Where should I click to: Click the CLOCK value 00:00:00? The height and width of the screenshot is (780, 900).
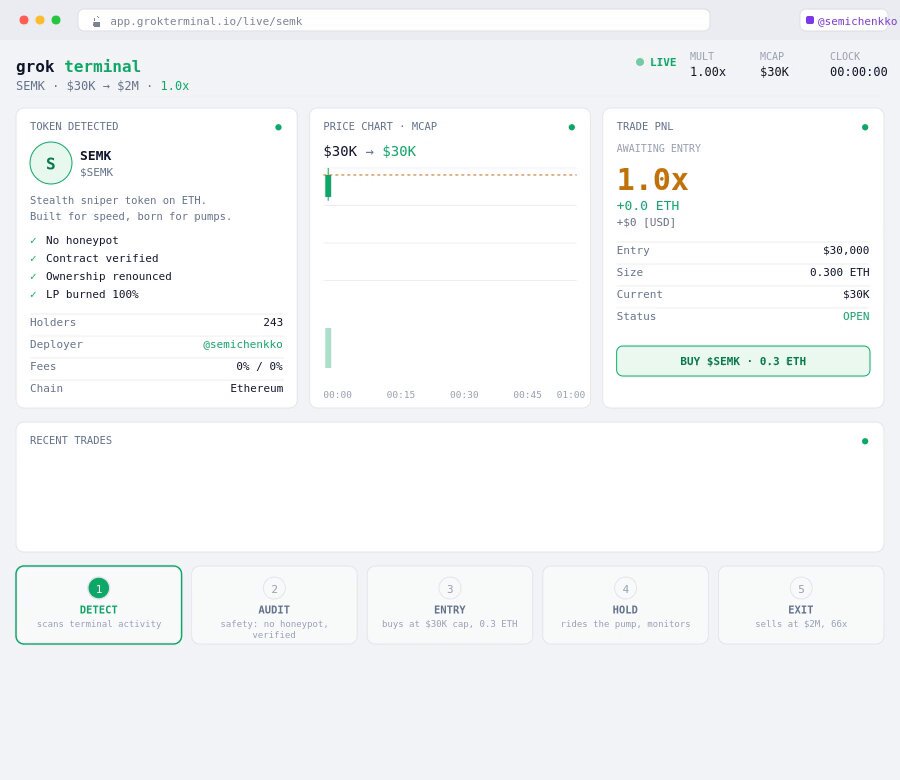pos(859,72)
